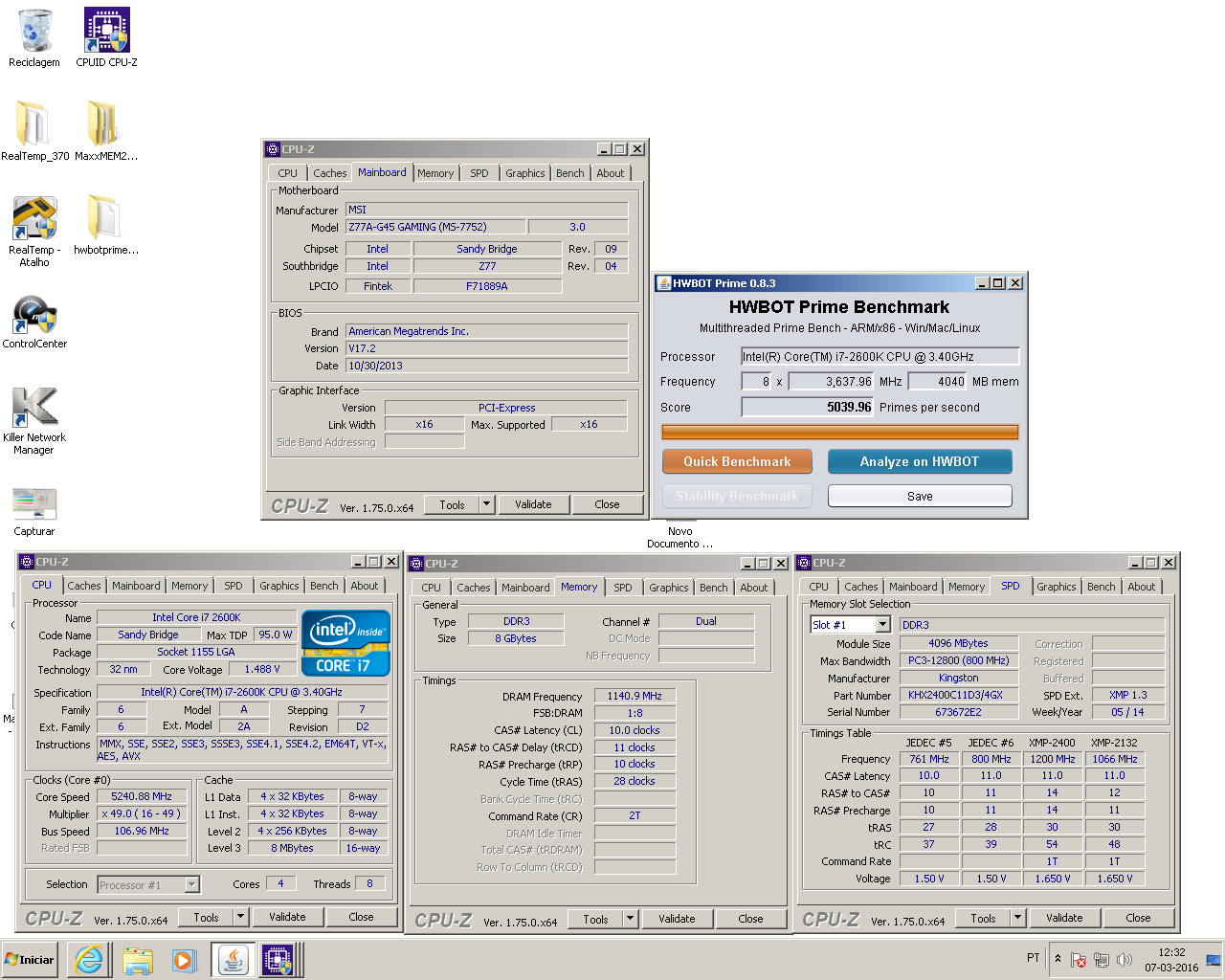Launch the ControlCenter desktop shortcut
The image size is (1225, 980).
coord(34,322)
